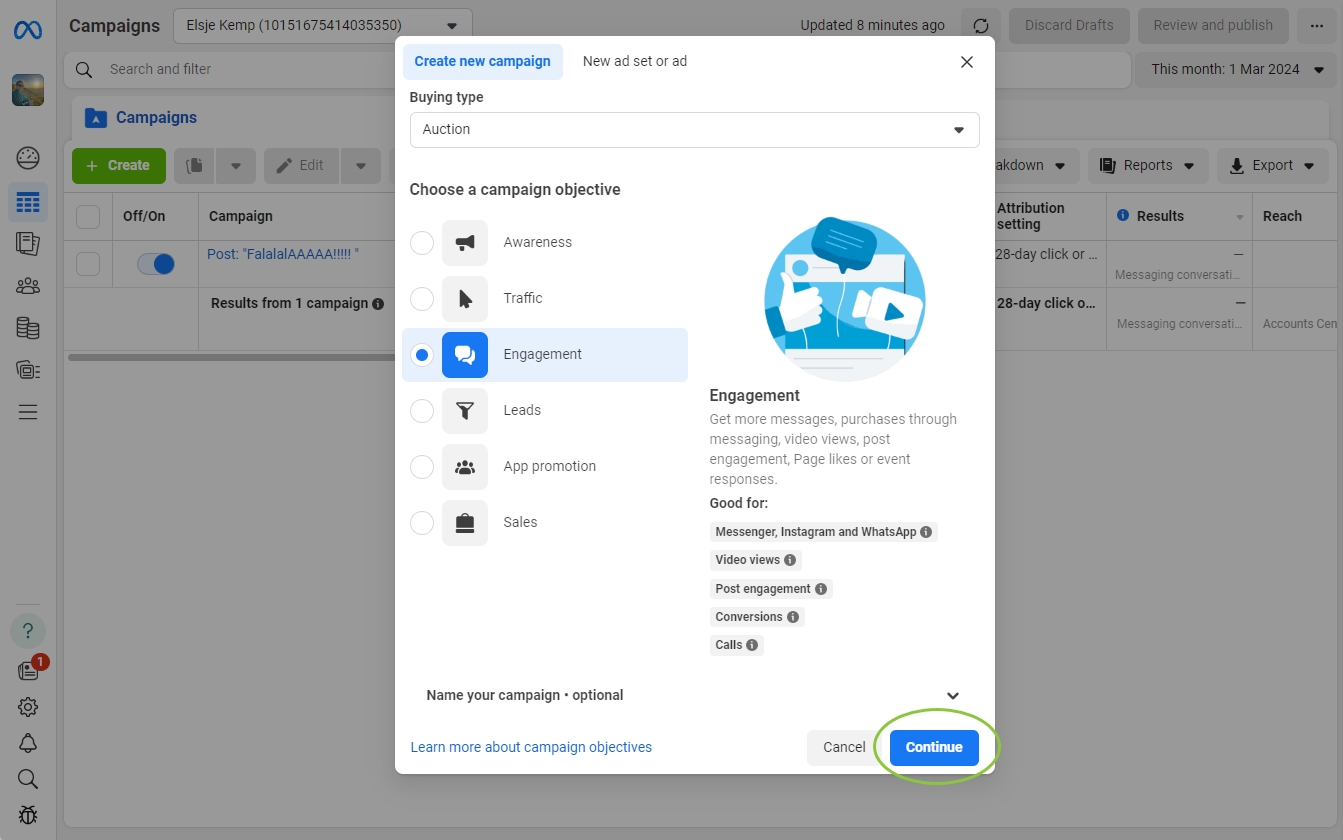Open Settings gear icon in sidebar
1343x840 pixels.
(x=28, y=707)
